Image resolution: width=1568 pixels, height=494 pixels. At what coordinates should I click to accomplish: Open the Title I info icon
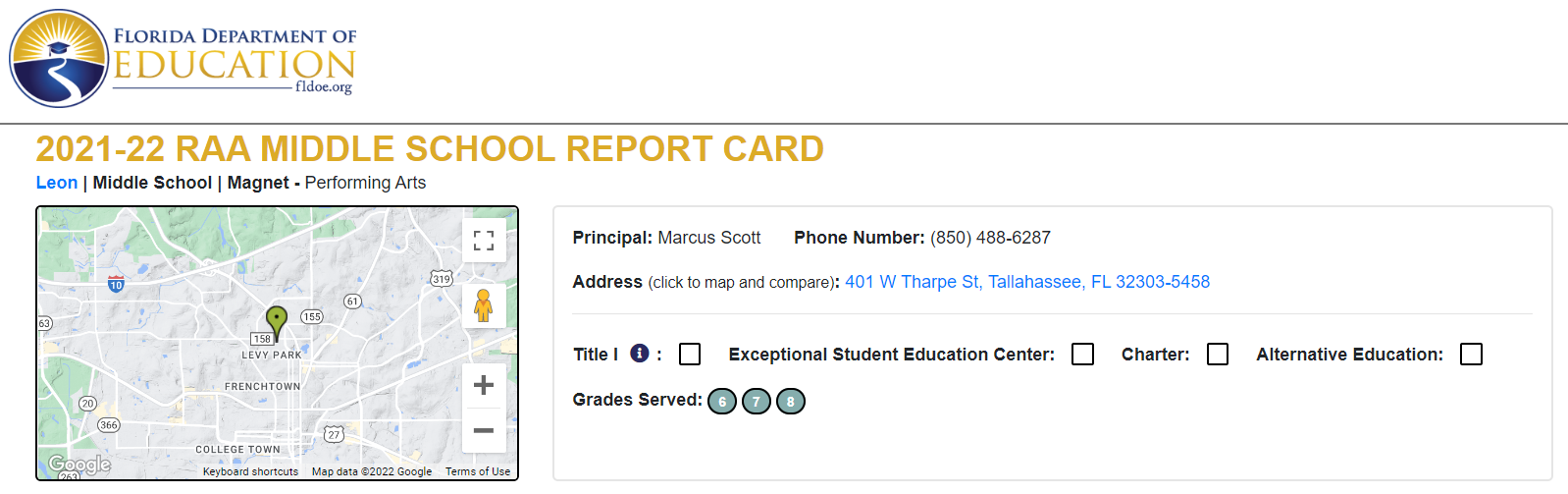click(x=640, y=353)
